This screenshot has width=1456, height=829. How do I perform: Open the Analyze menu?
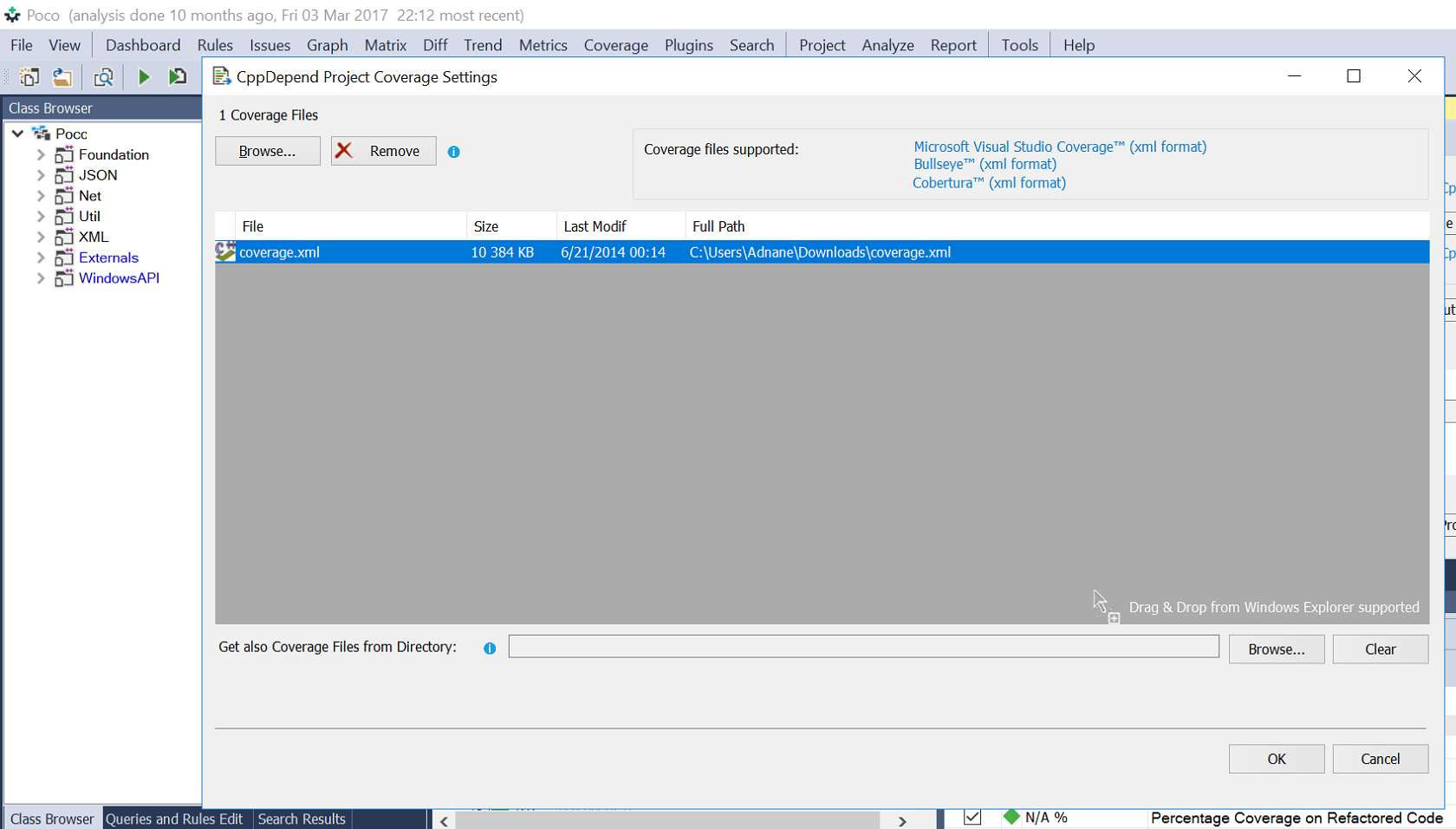[887, 45]
